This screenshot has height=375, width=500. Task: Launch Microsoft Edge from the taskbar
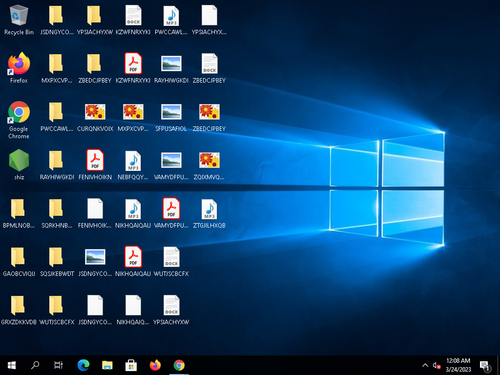pos(83,365)
